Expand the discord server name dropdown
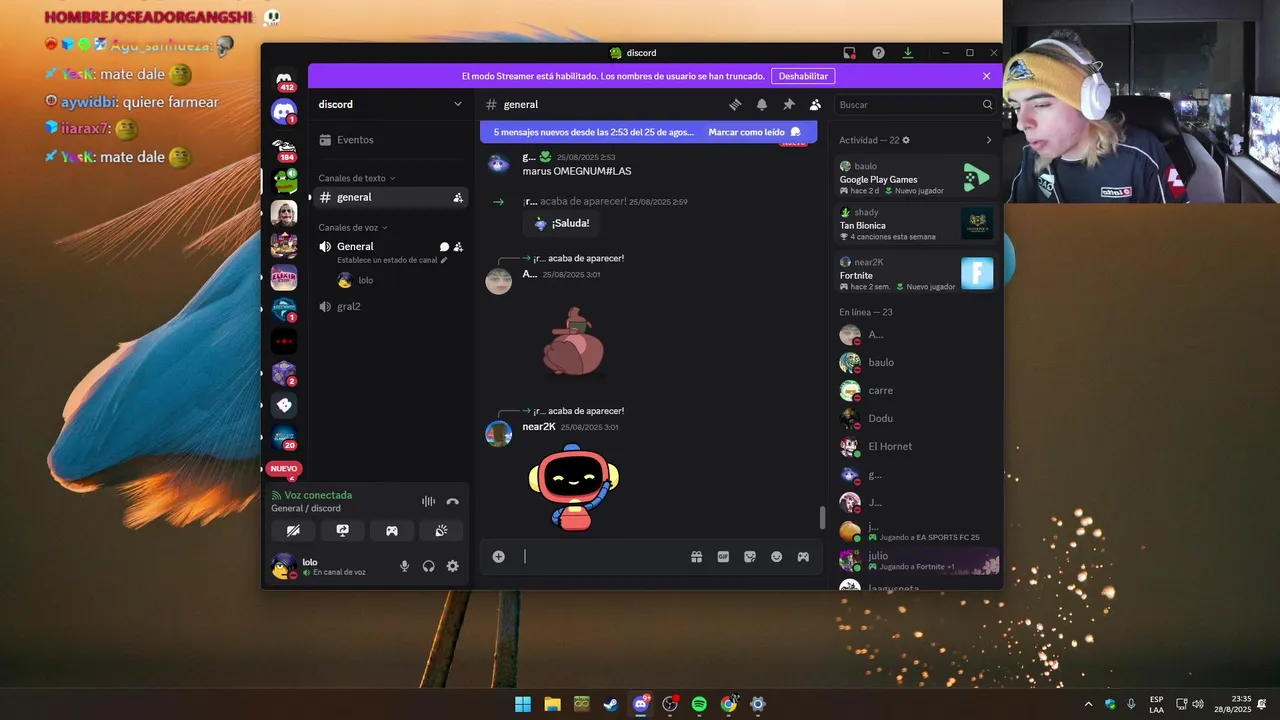The height and width of the screenshot is (720, 1280). click(x=458, y=104)
